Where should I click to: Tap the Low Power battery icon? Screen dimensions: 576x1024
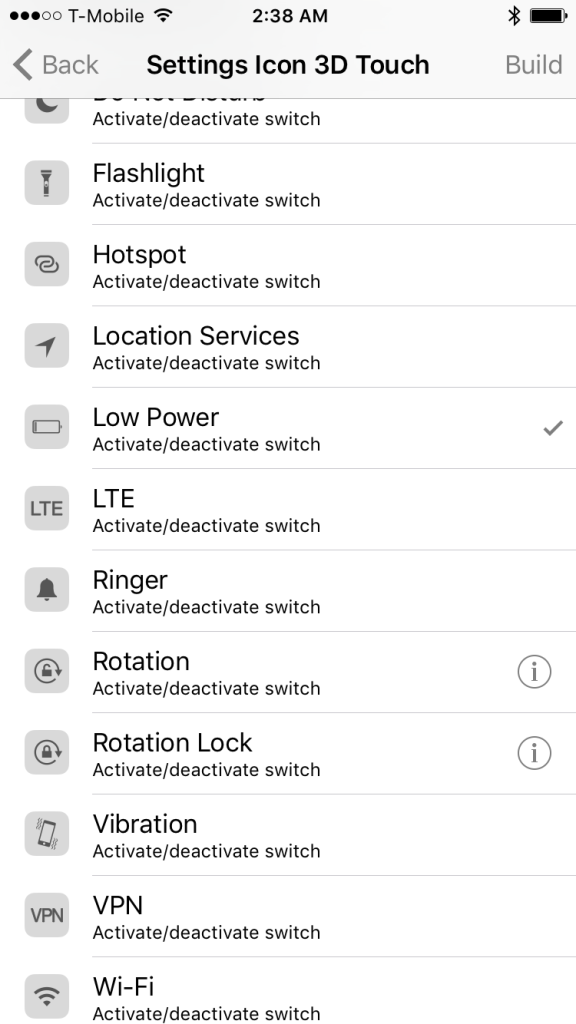tap(46, 427)
